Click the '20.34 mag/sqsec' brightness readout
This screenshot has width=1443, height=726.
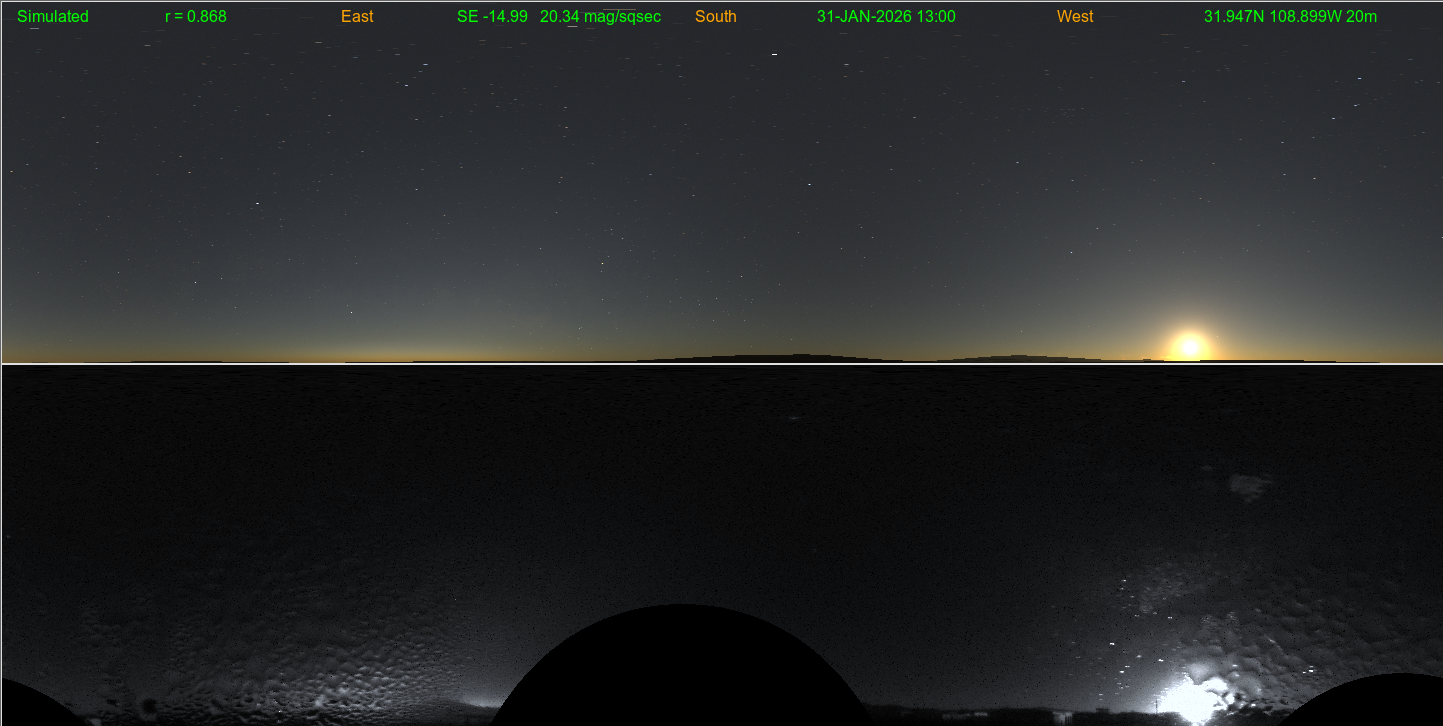click(x=600, y=17)
